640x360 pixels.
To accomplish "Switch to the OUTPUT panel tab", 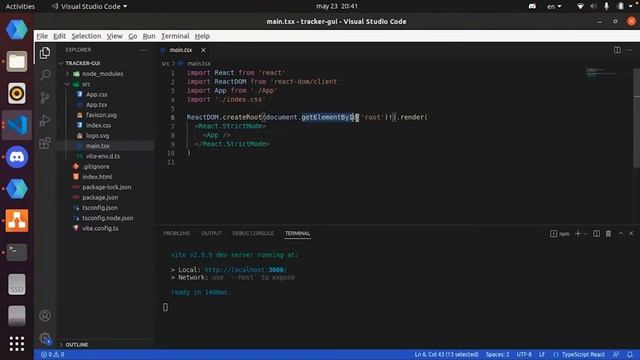I will pyautogui.click(x=211, y=233).
